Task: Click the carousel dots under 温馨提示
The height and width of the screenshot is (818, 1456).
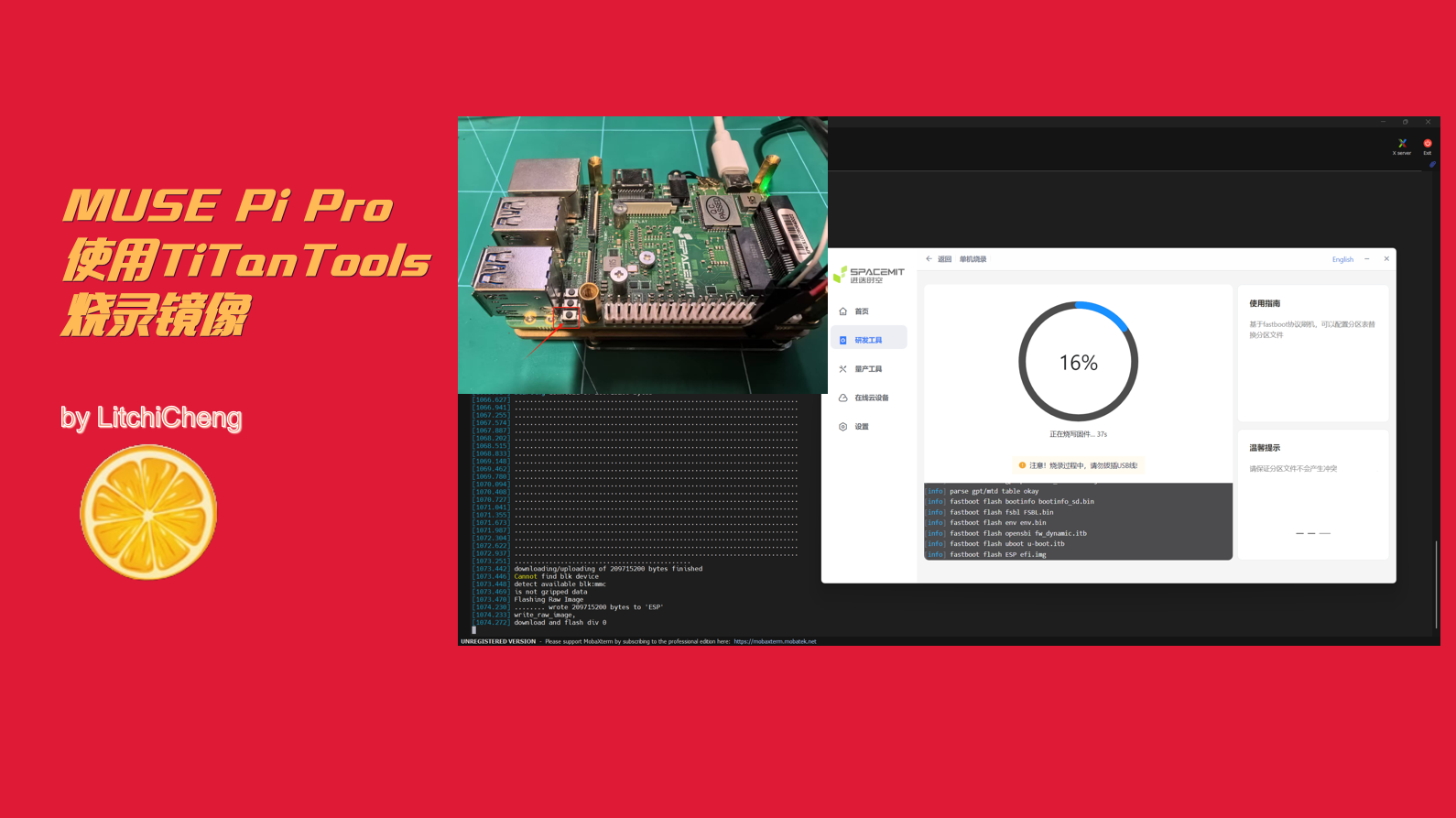Action: pos(1312,533)
